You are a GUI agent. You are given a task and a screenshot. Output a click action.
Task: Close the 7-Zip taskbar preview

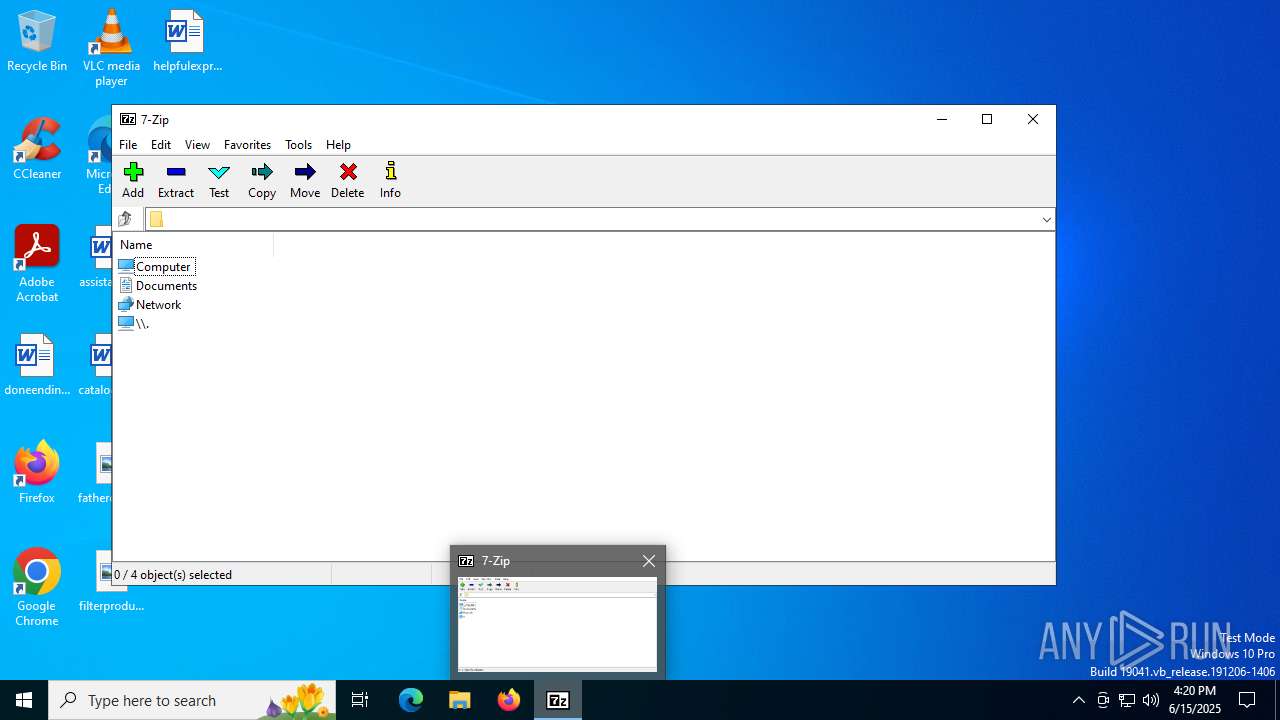tap(649, 561)
